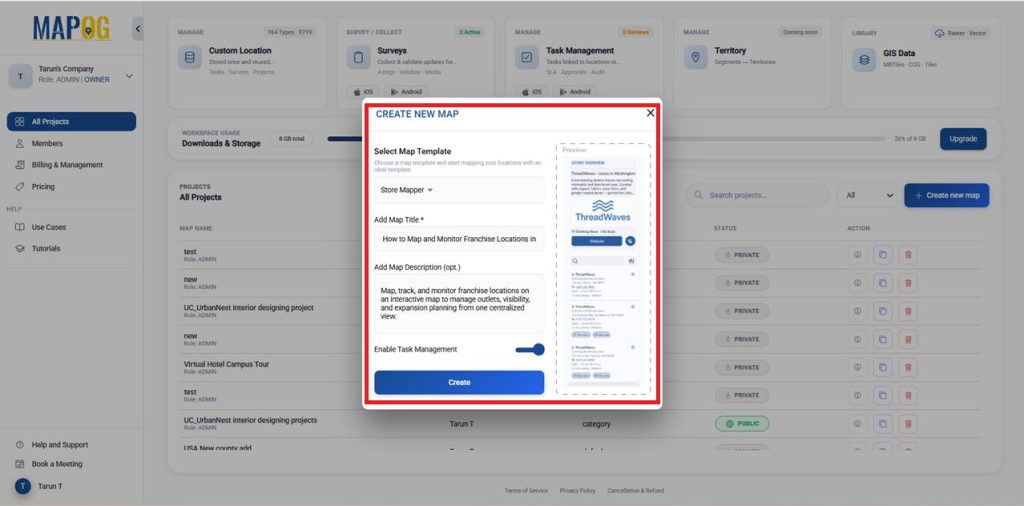Click the Territory card title

730,50
